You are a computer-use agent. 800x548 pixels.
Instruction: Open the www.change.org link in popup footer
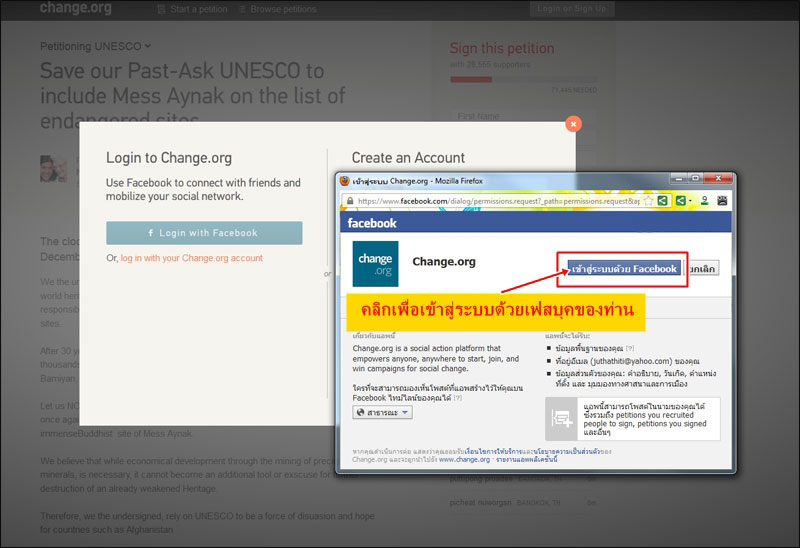coord(464,459)
